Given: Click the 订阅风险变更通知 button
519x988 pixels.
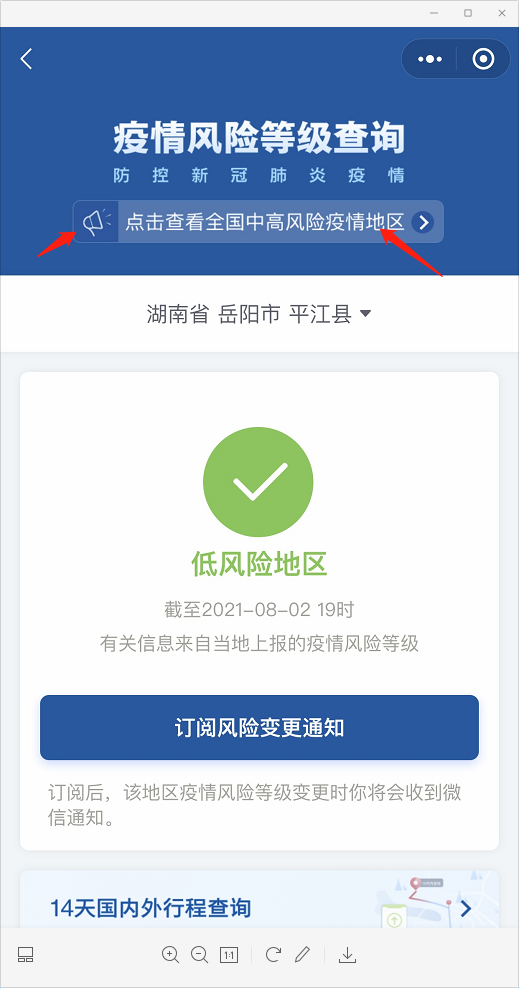Looking at the screenshot, I should point(260,728).
